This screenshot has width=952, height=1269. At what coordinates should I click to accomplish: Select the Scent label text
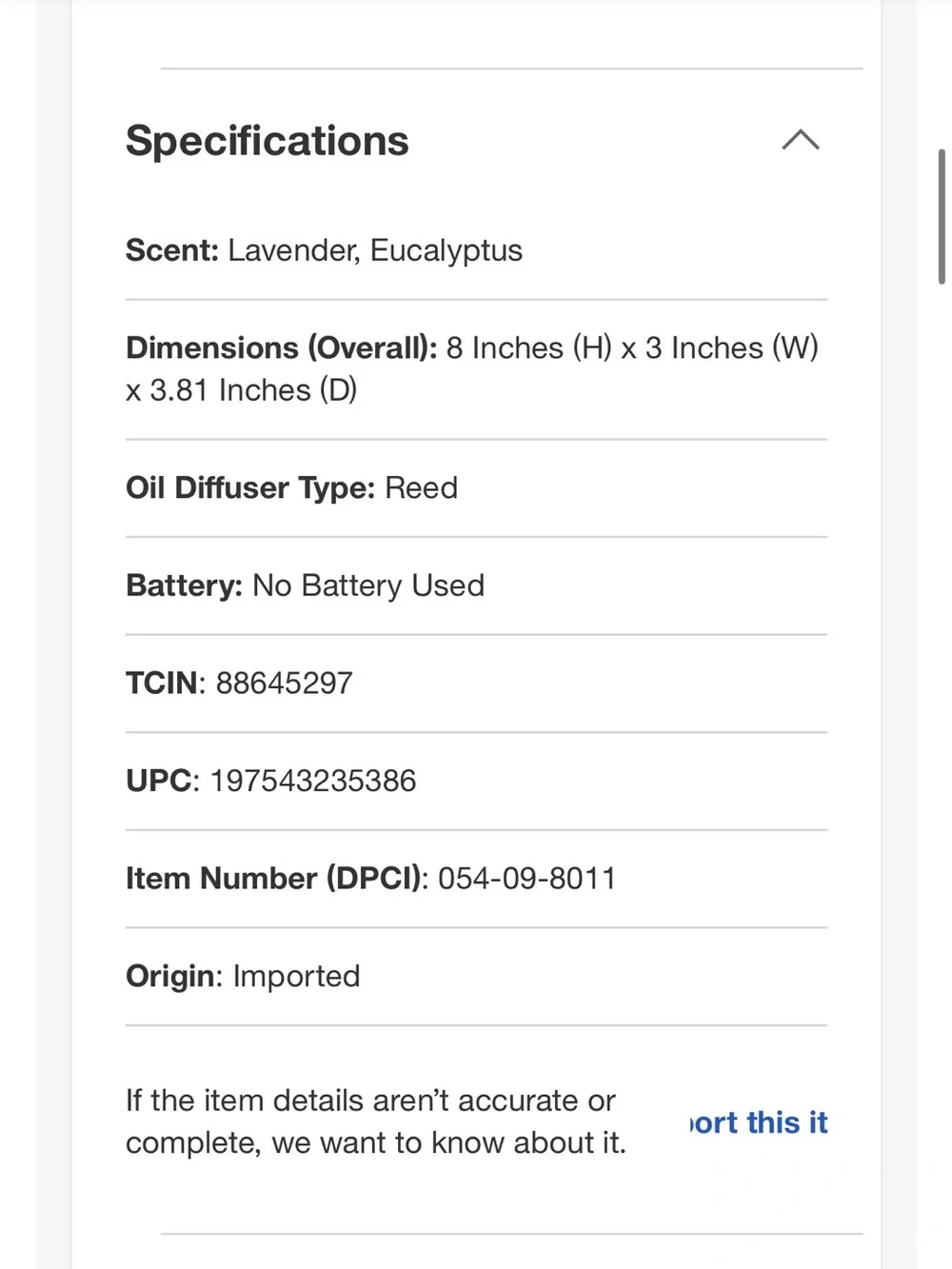[x=172, y=250]
